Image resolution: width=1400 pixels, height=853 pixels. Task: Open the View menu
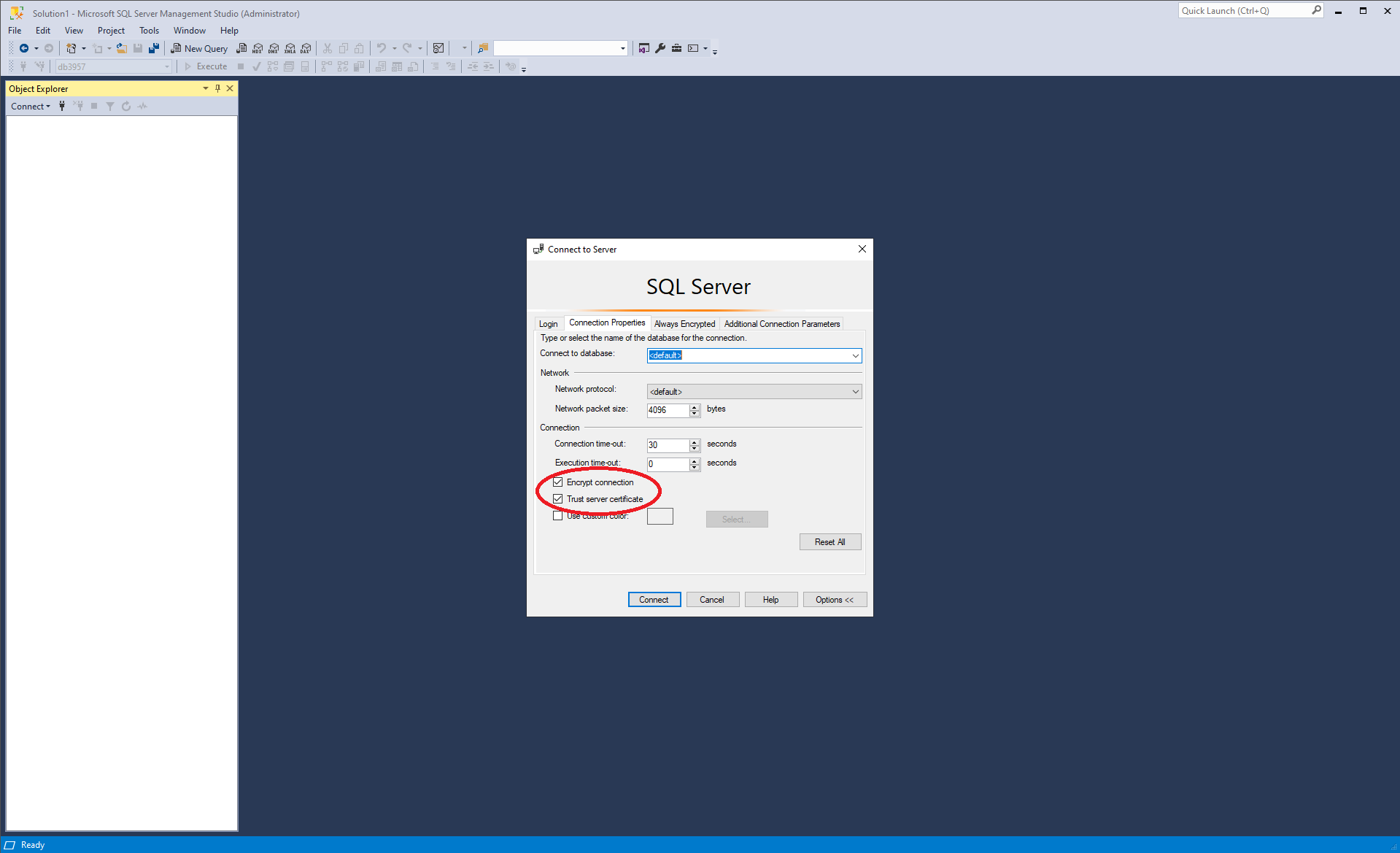tap(74, 31)
